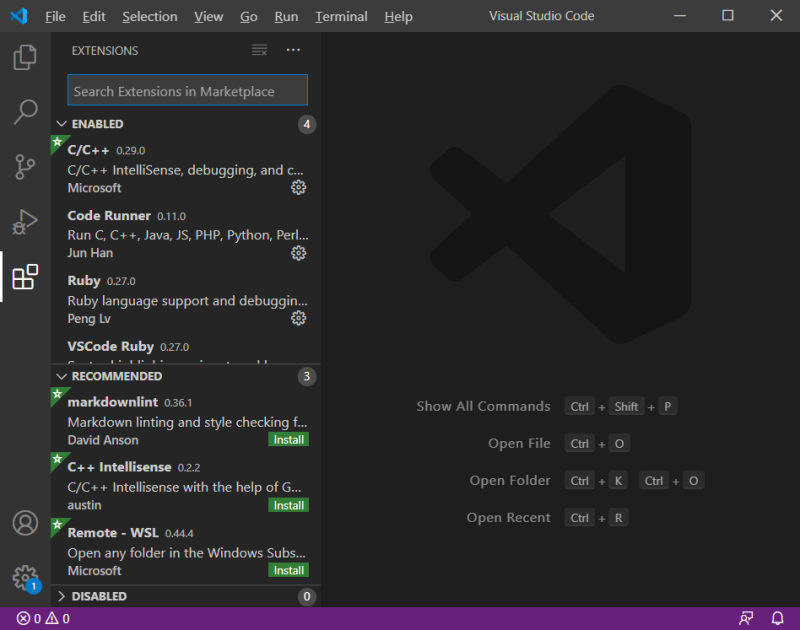Open the Run menu
800x630 pixels.
pyautogui.click(x=286, y=16)
